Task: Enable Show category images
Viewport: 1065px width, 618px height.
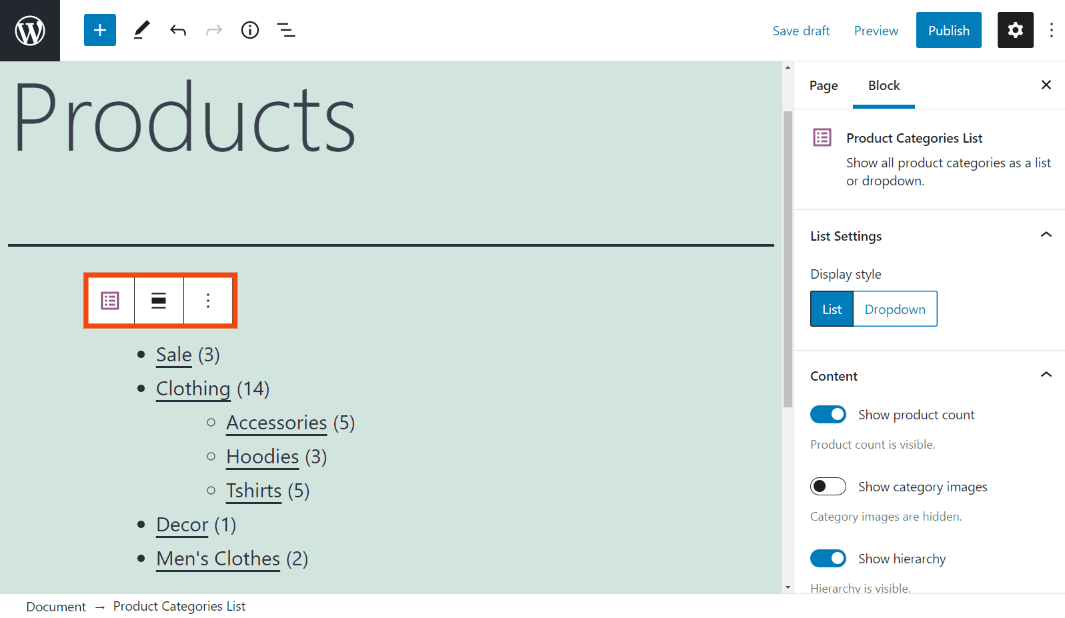Action: pyautogui.click(x=828, y=486)
